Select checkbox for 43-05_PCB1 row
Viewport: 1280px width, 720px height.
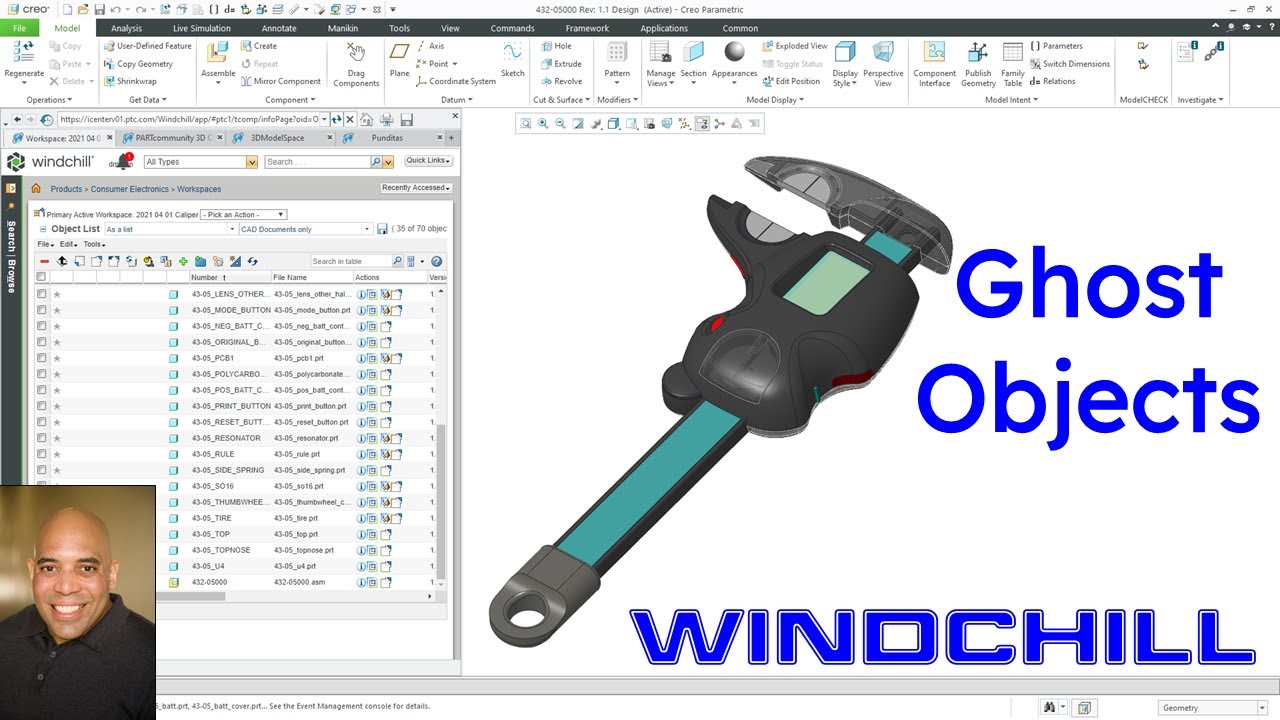(x=41, y=358)
